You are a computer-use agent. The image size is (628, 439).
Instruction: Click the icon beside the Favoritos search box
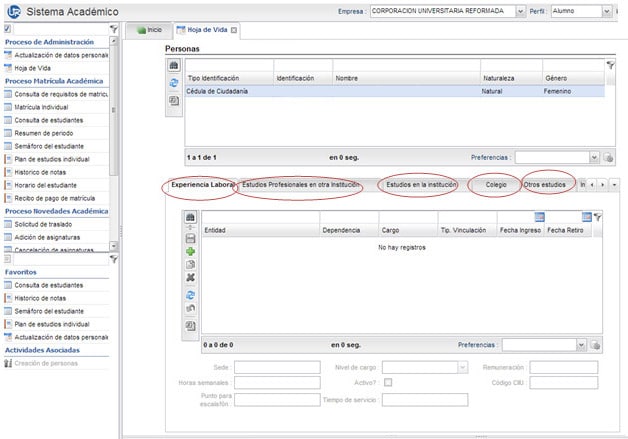pyautogui.click(x=7, y=259)
